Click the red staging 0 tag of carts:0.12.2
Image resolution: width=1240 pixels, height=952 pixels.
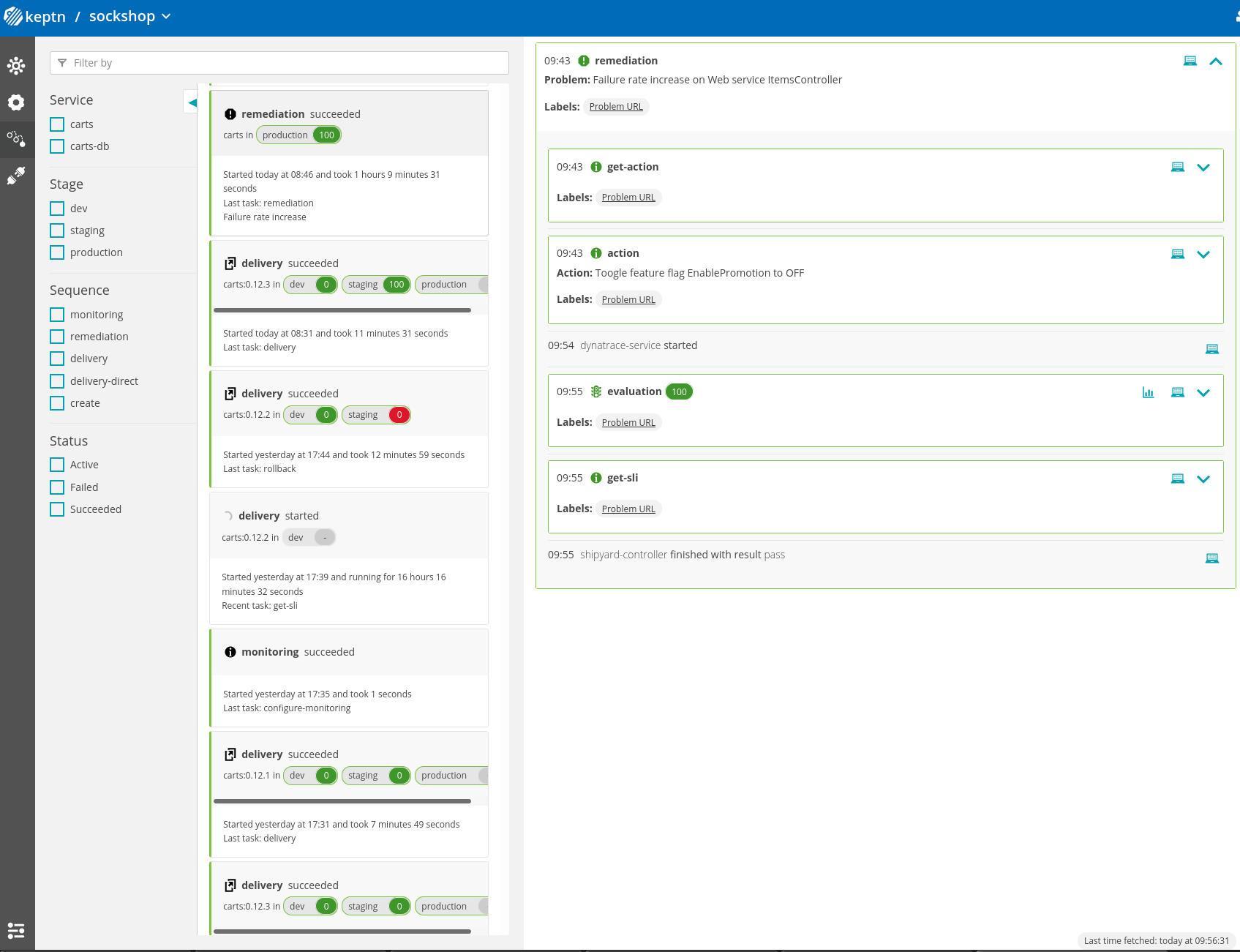376,415
